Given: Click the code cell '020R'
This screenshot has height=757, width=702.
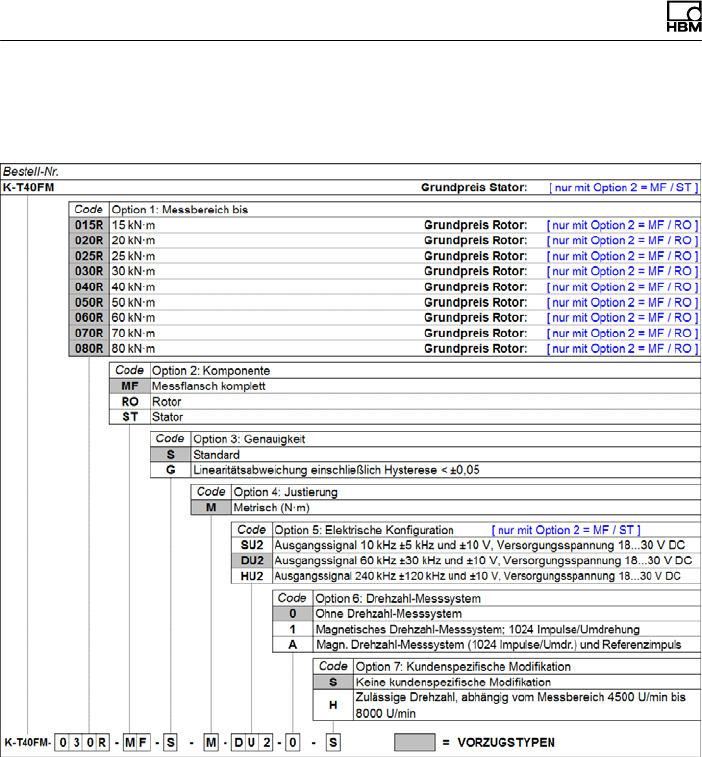Looking at the screenshot, I should pos(89,240).
